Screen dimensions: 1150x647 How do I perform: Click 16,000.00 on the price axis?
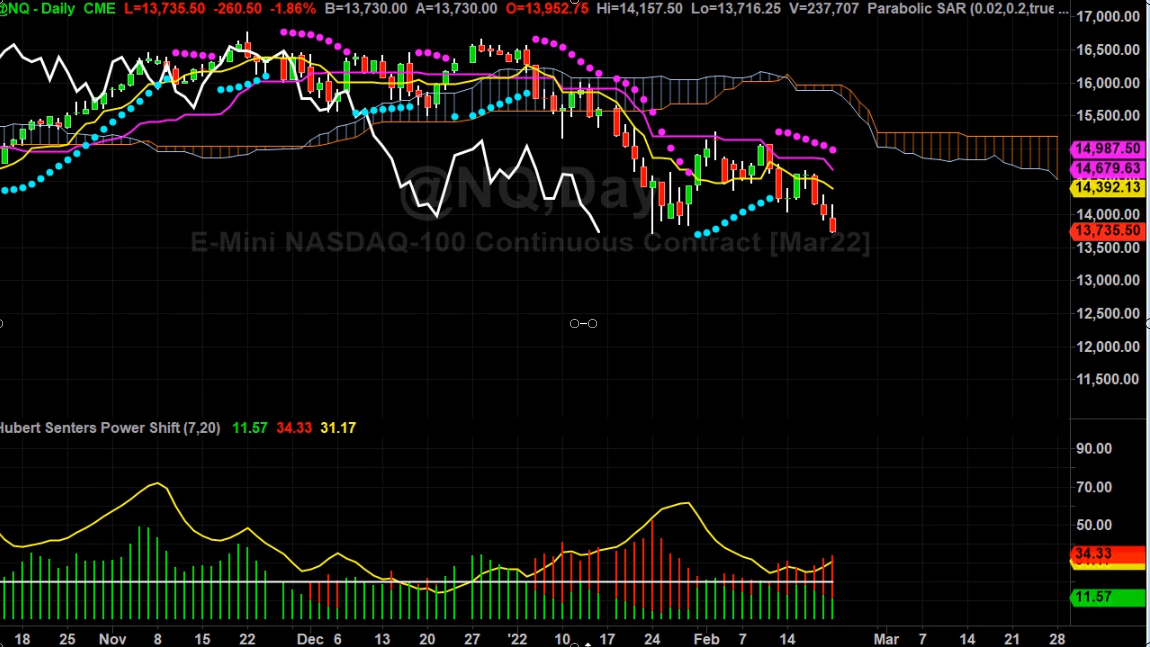coord(1107,83)
